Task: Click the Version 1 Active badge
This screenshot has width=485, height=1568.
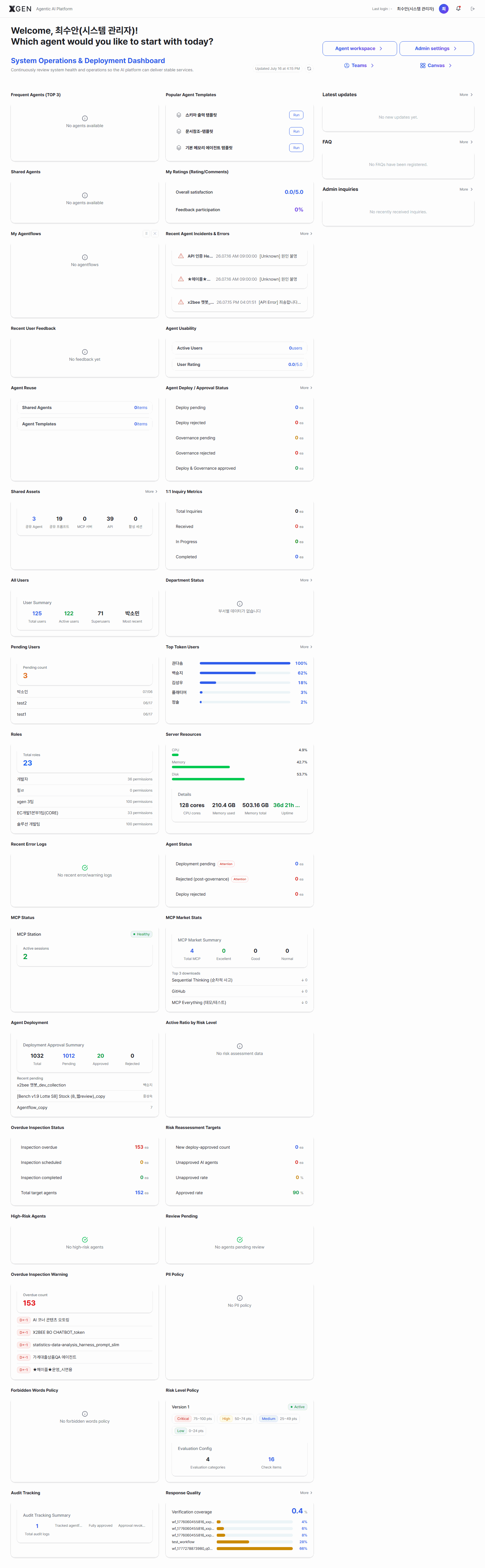Action: click(x=298, y=1407)
